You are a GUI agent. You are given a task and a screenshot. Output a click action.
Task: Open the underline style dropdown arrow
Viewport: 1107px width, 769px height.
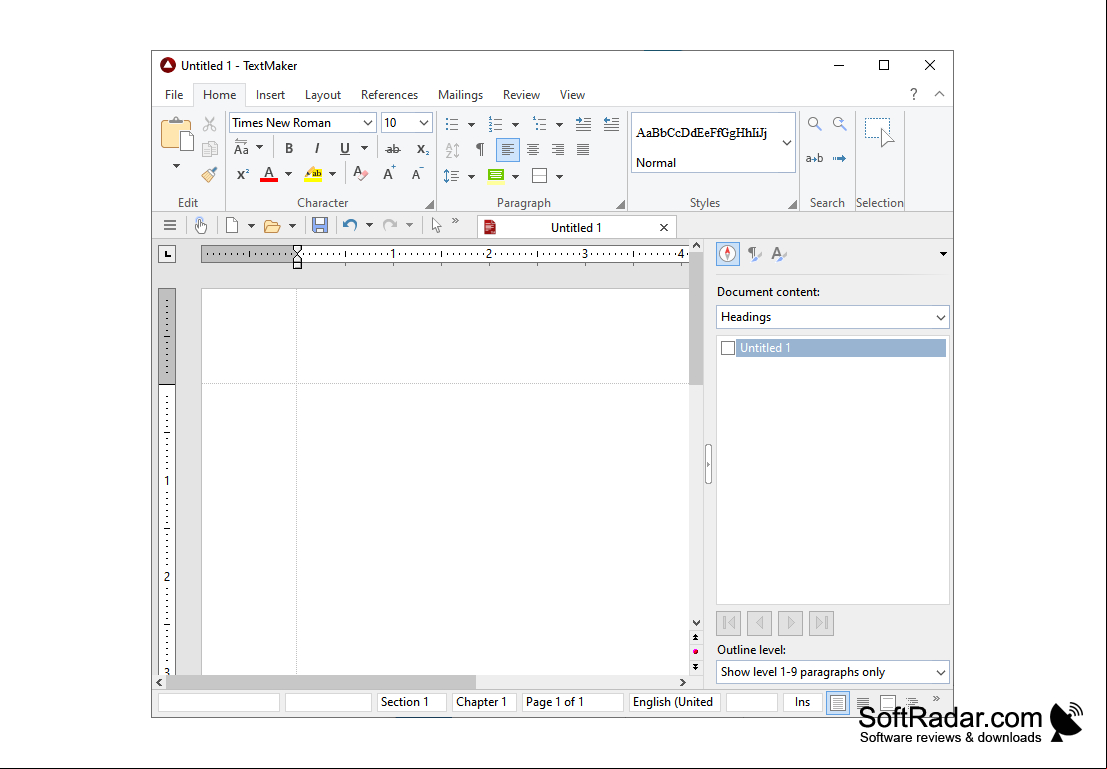point(364,148)
